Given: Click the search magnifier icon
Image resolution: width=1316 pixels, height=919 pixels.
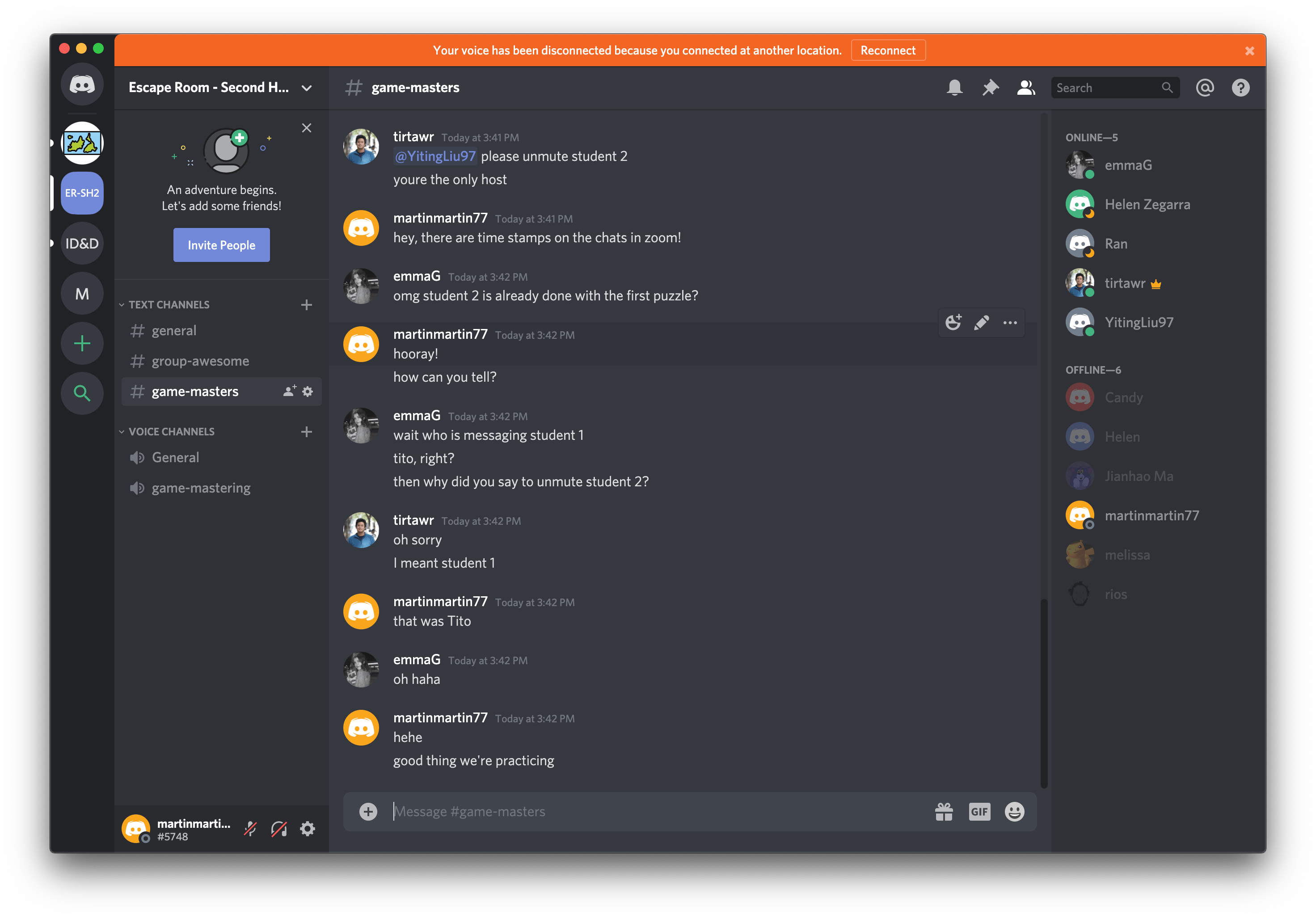Looking at the screenshot, I should coord(1168,87).
